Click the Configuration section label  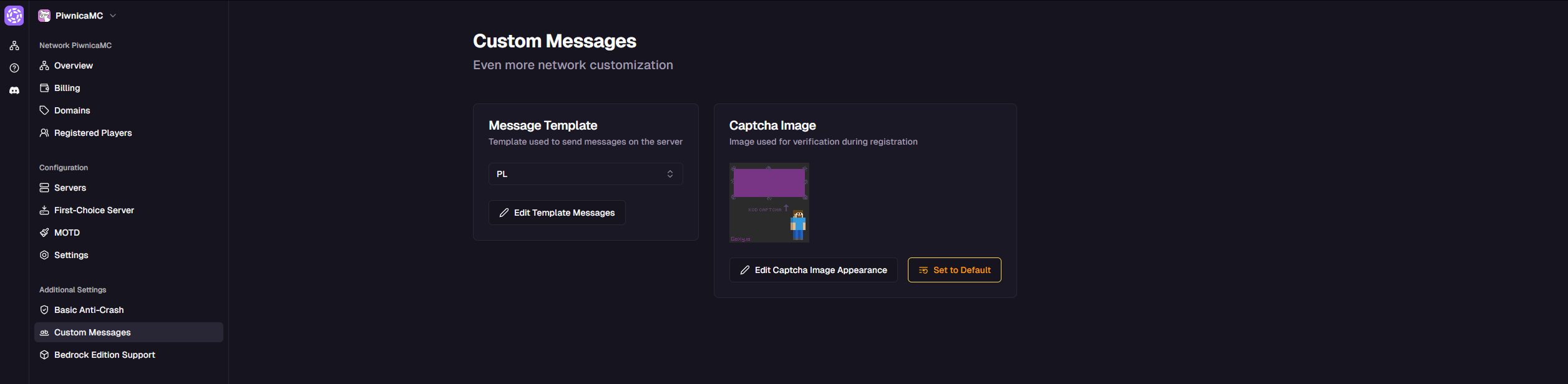tap(64, 168)
